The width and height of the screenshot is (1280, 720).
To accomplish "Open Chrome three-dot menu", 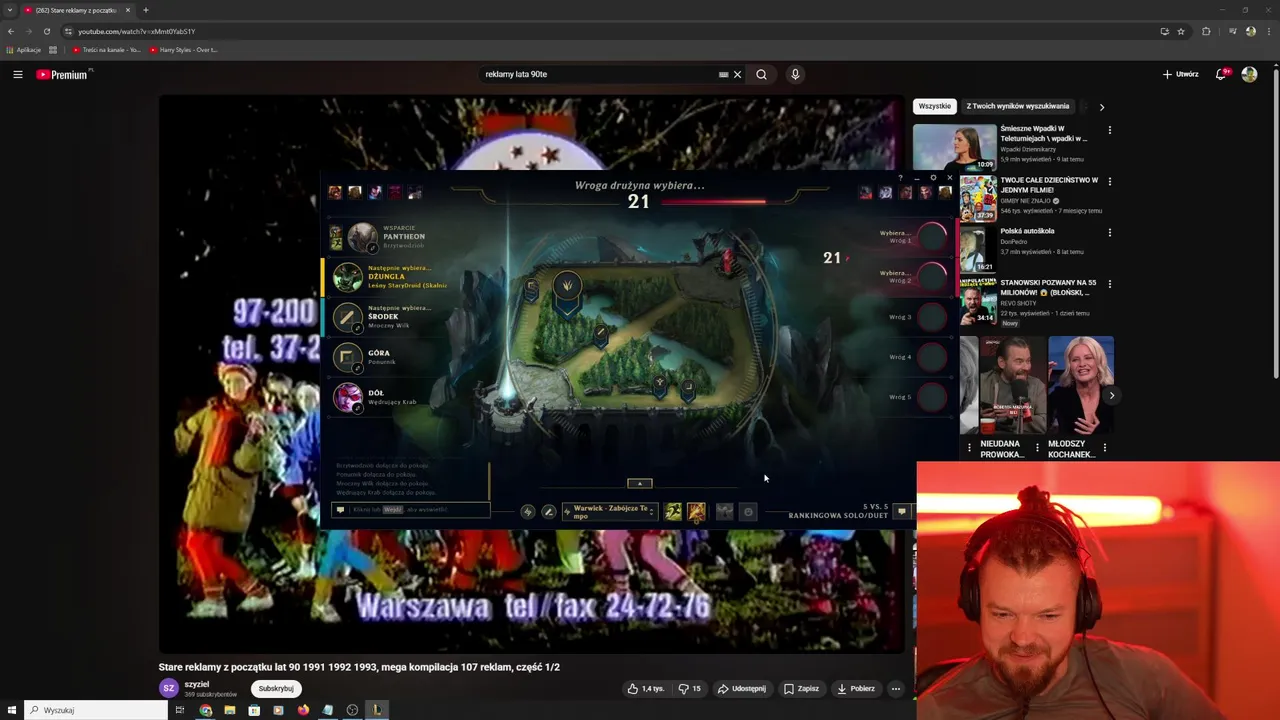I will pyautogui.click(x=1267, y=31).
